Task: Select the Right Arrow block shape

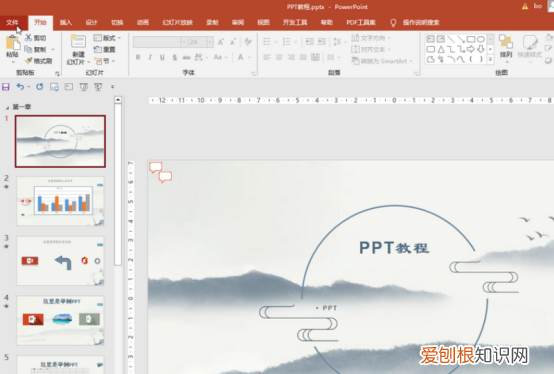Action: point(471,49)
